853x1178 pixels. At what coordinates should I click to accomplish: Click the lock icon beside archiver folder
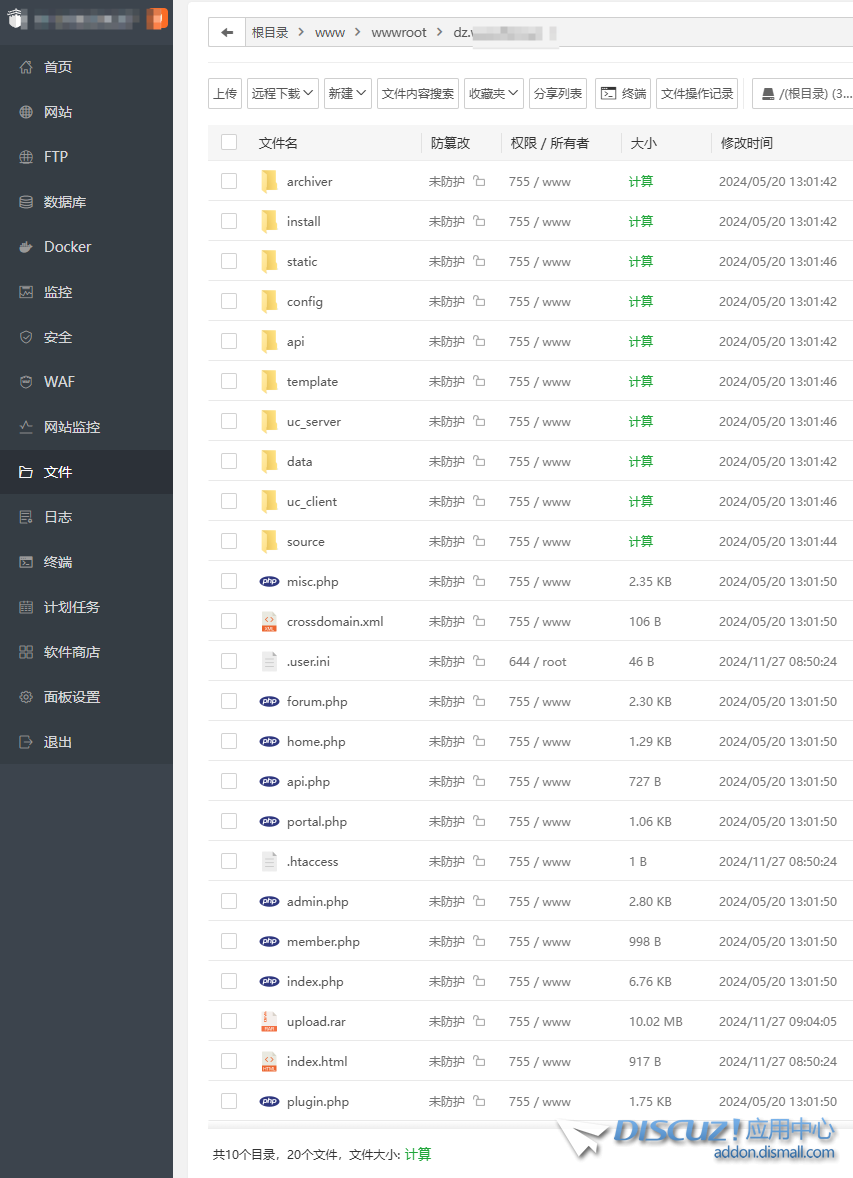[479, 182]
